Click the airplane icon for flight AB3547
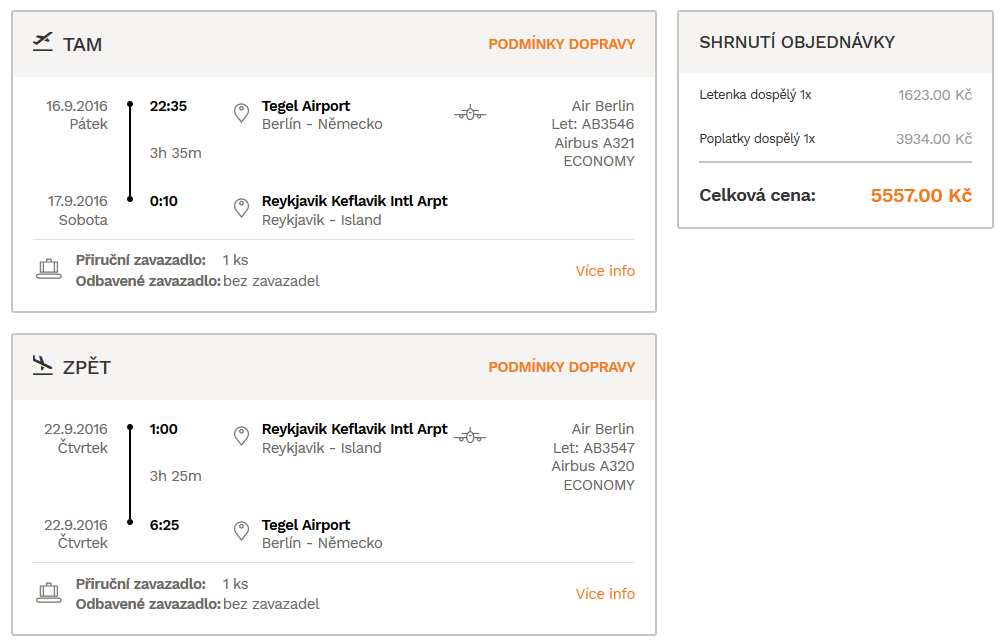1004x642 pixels. (470, 437)
